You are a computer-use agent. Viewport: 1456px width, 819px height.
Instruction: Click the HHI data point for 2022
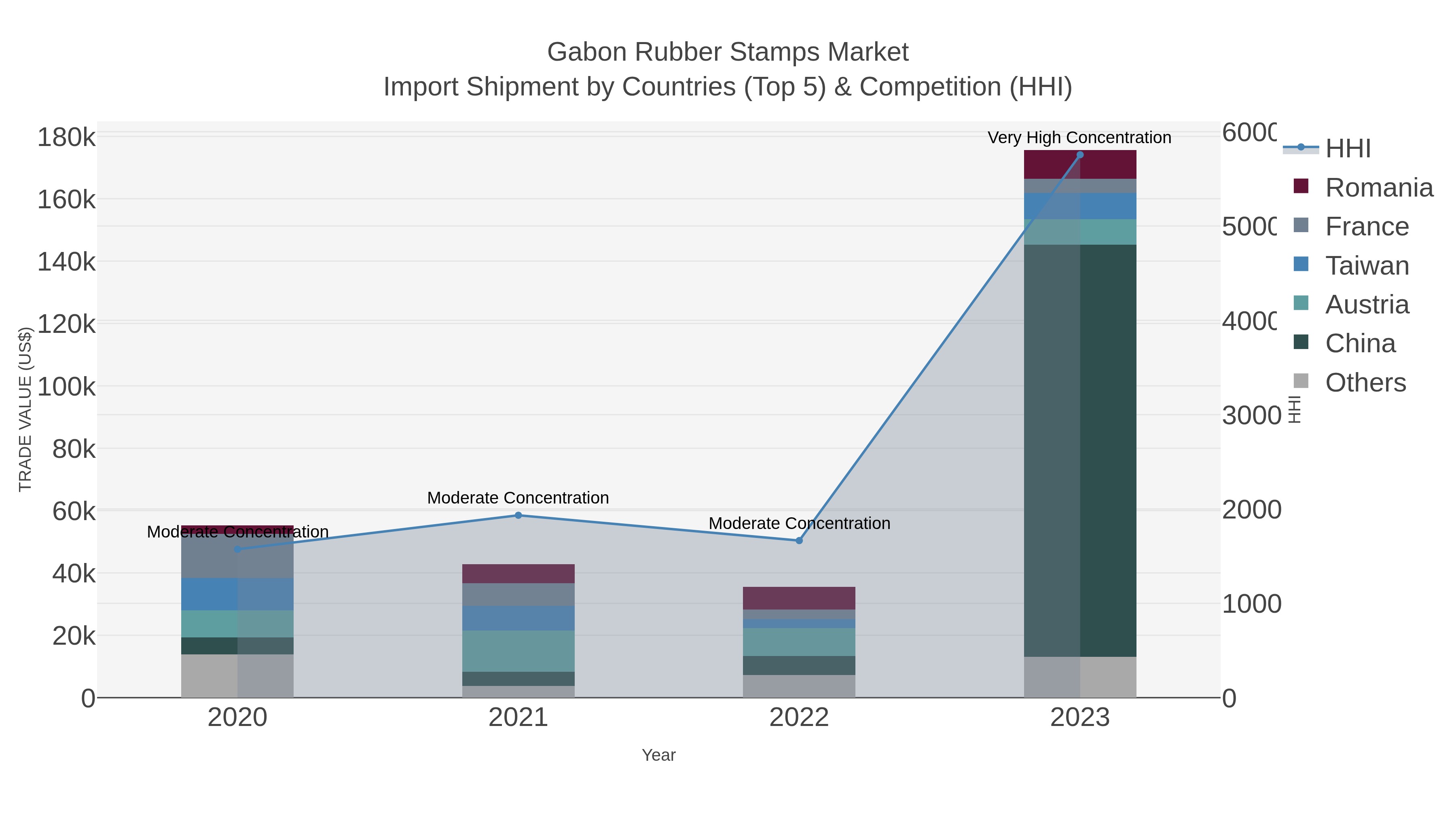pyautogui.click(x=799, y=541)
